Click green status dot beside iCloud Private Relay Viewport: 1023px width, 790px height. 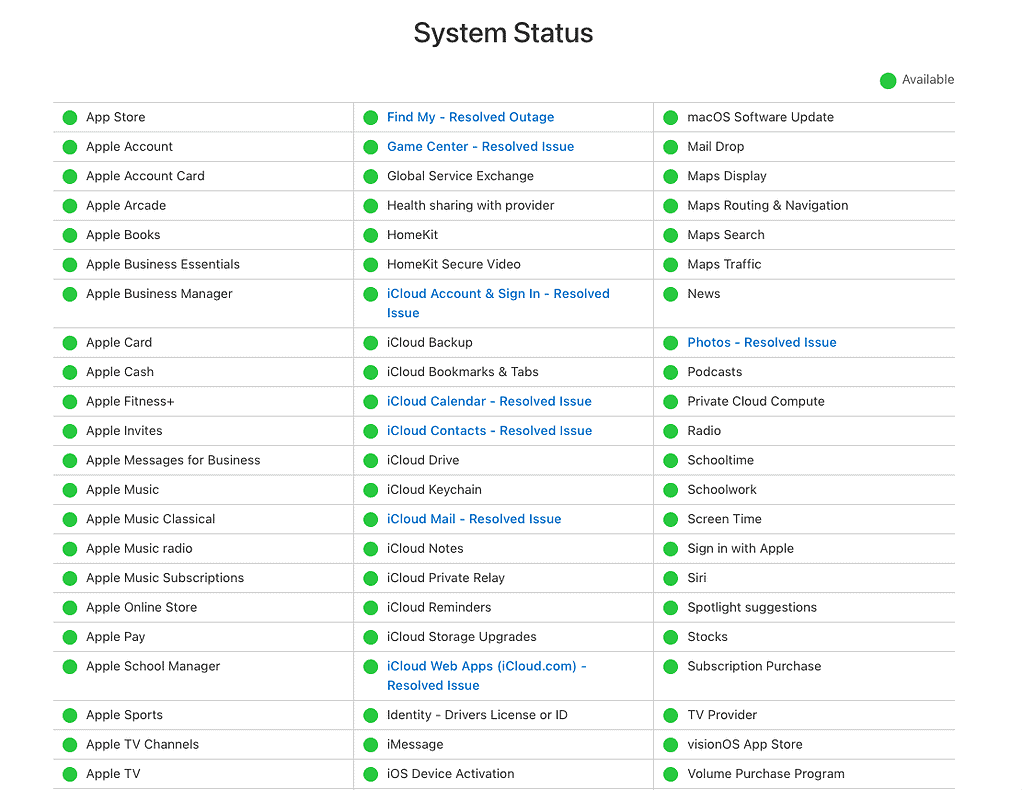(x=371, y=578)
